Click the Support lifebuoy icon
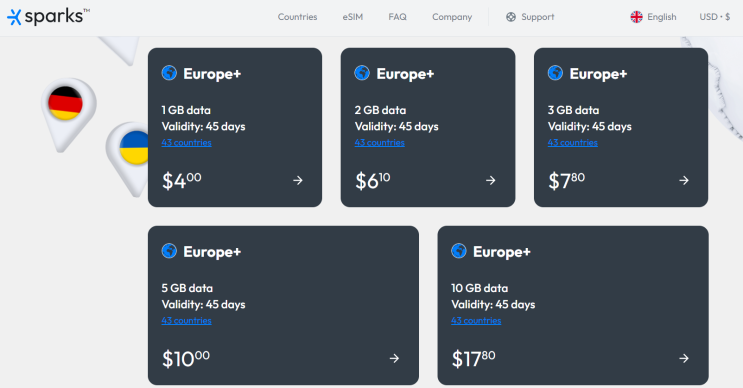 coord(511,17)
